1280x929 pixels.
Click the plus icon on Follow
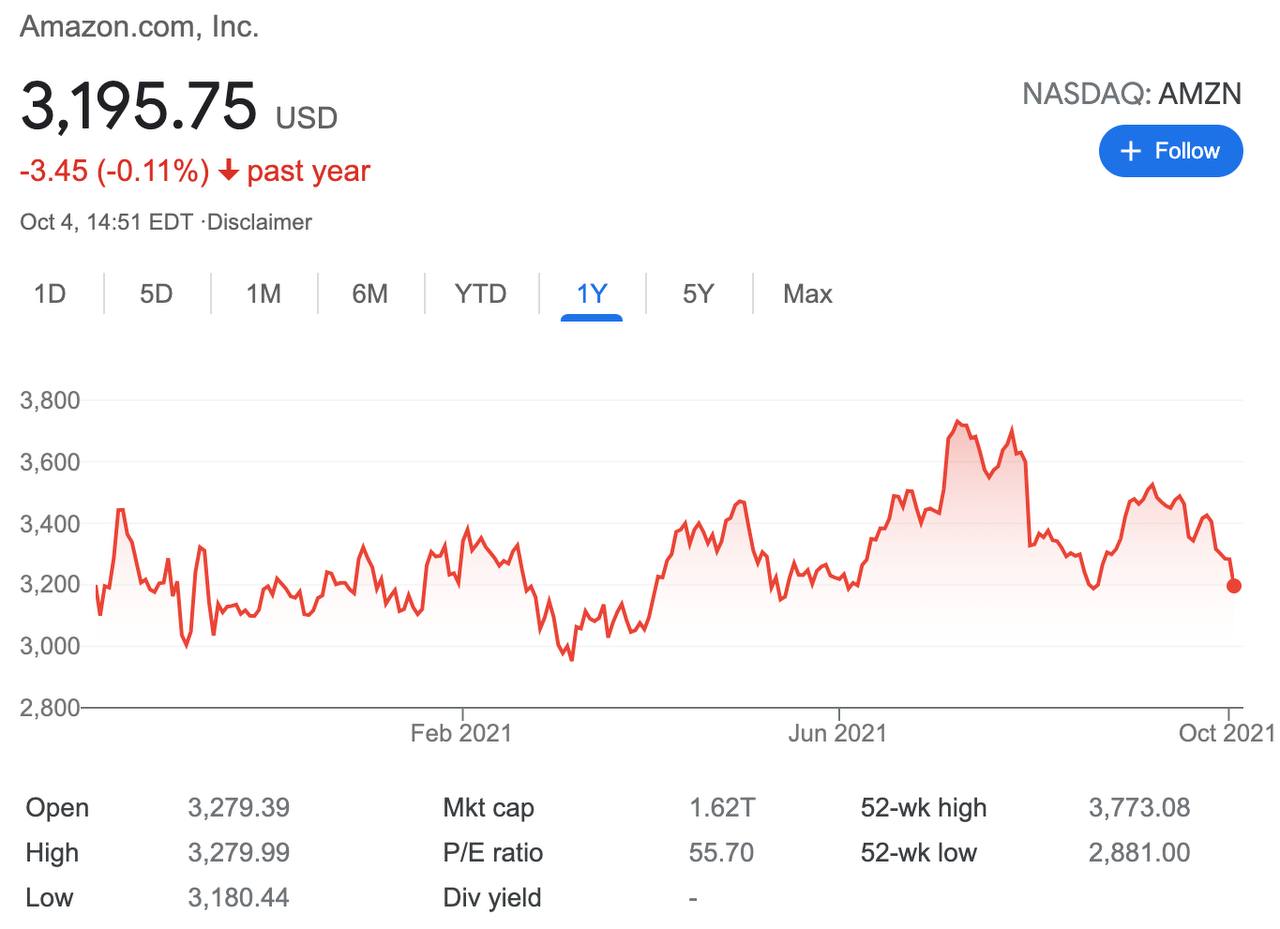[1130, 151]
